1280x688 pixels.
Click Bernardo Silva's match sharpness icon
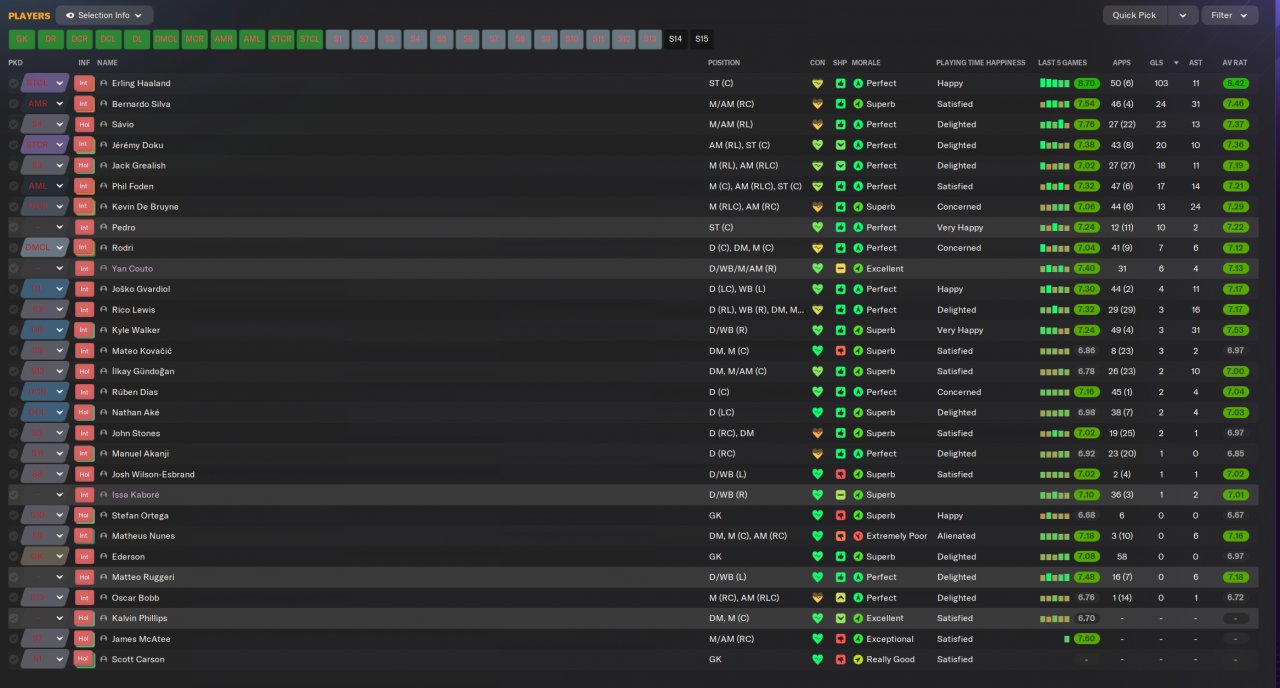(840, 104)
